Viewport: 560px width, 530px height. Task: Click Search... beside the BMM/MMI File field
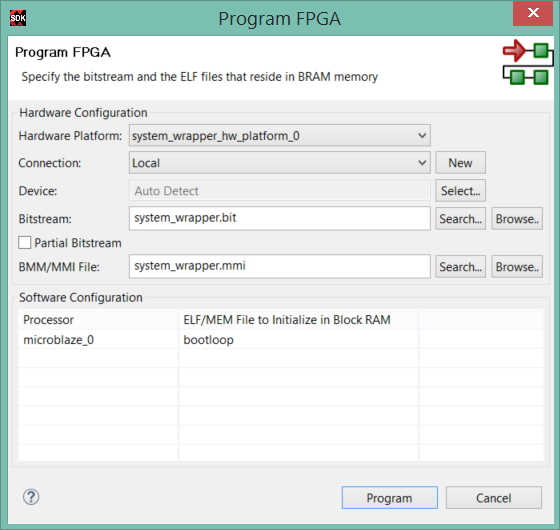coord(460,266)
